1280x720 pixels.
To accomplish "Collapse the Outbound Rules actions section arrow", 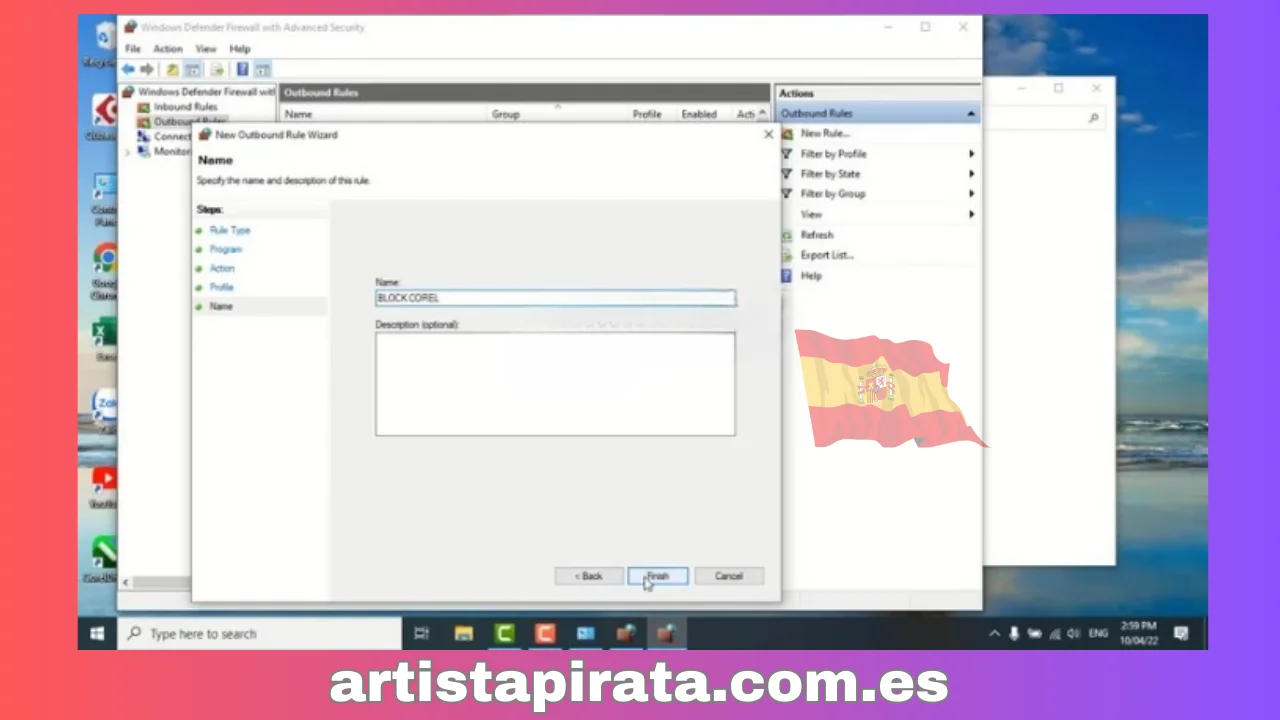I will pyautogui.click(x=970, y=114).
